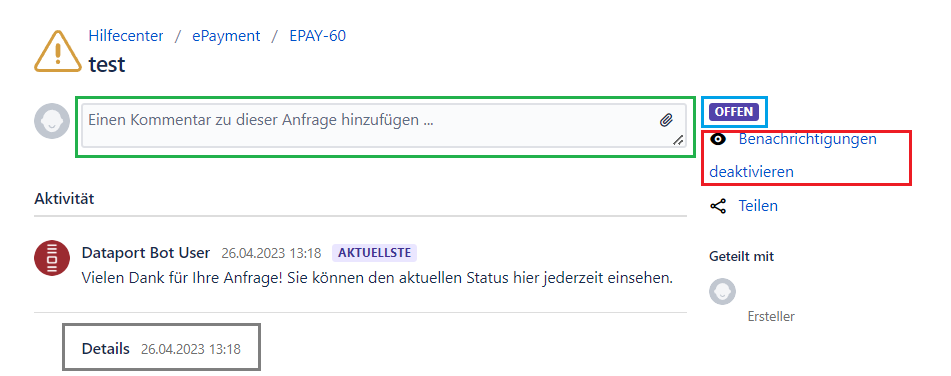
Task: Click the OFFEN status badge
Action: [x=734, y=112]
